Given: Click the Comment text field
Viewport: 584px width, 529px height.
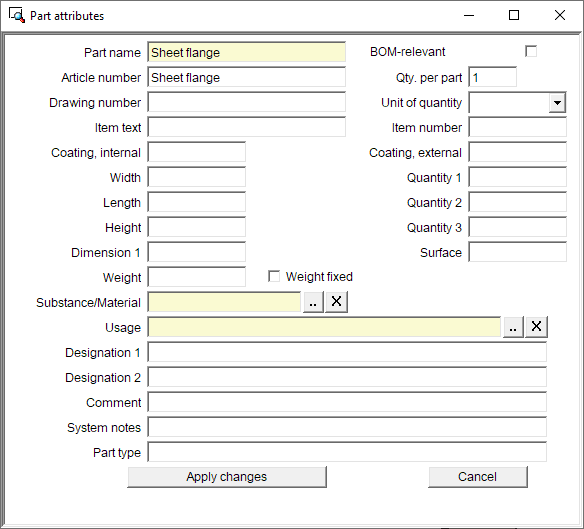Looking at the screenshot, I should point(347,402).
